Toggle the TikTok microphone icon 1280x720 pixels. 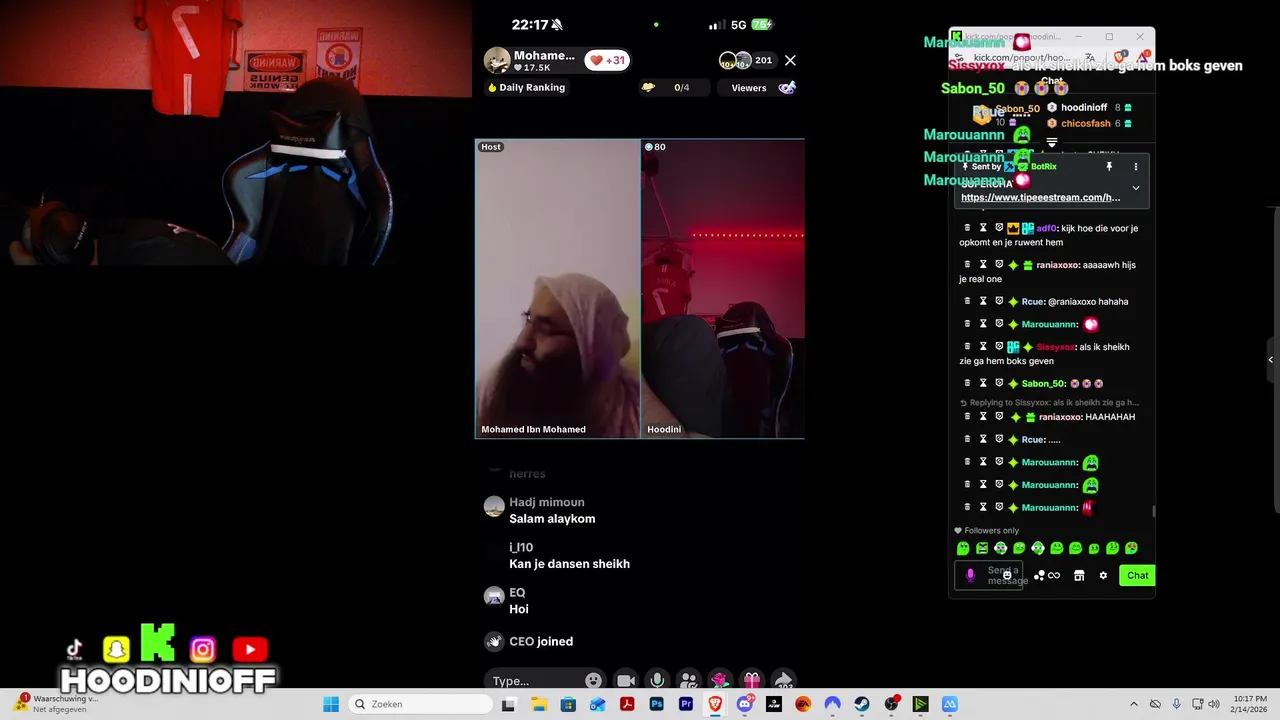(x=657, y=681)
